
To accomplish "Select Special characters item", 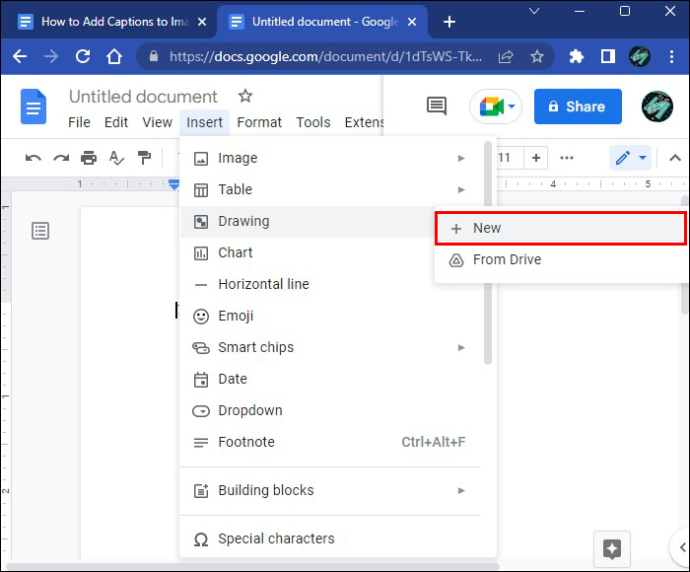I will click(330, 539).
